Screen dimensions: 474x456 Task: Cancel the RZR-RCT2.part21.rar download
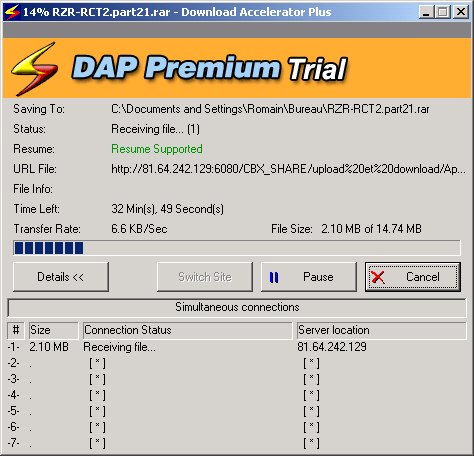pyautogui.click(x=413, y=277)
